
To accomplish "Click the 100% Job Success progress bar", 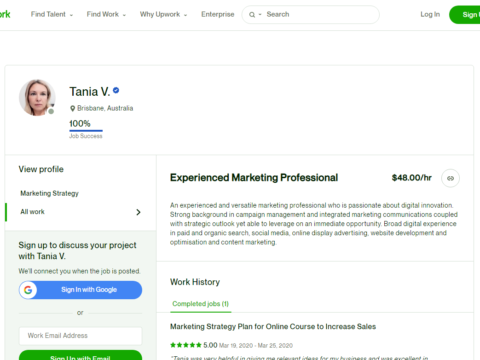I will click(86, 131).
